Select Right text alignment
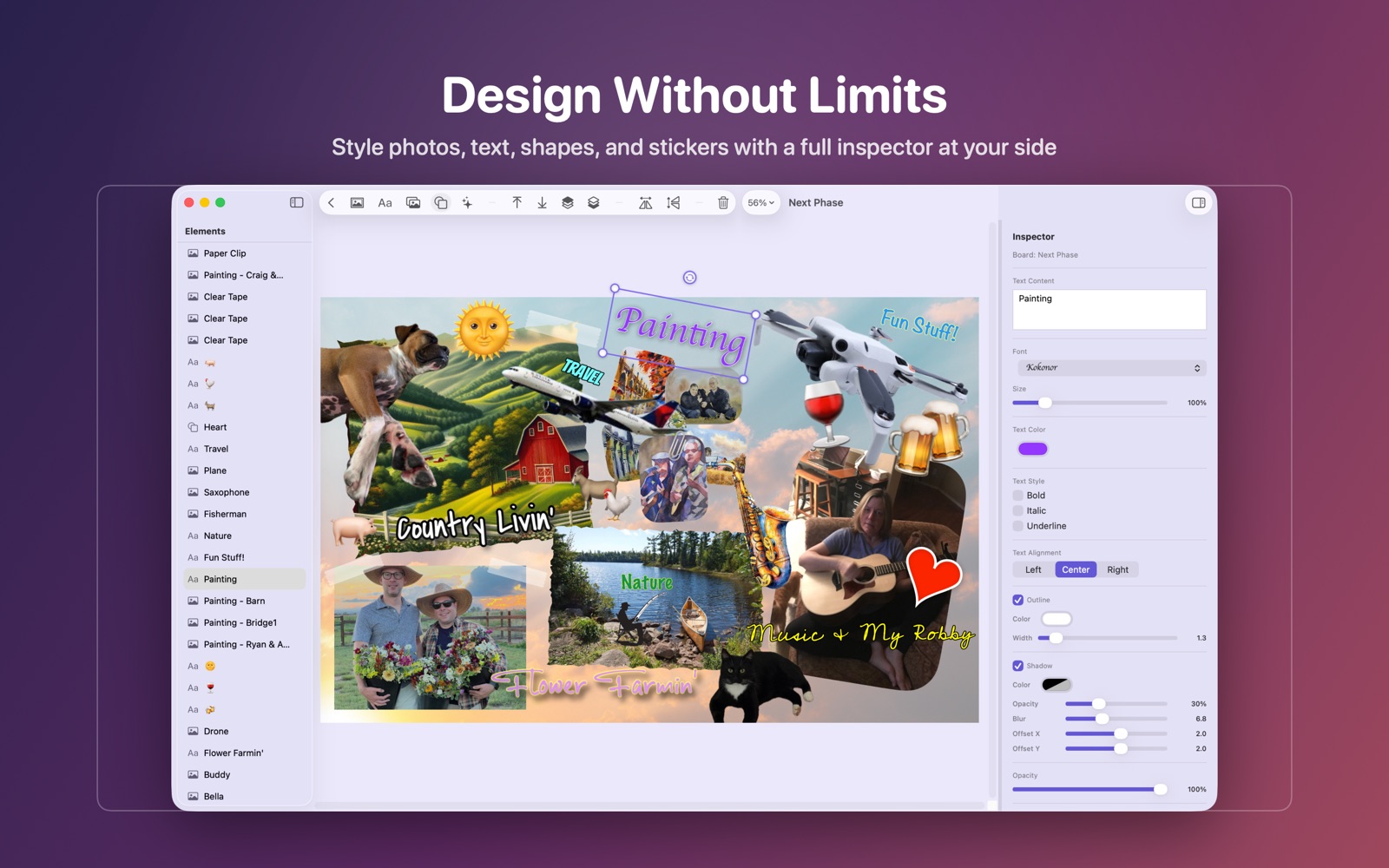 pos(1117,569)
